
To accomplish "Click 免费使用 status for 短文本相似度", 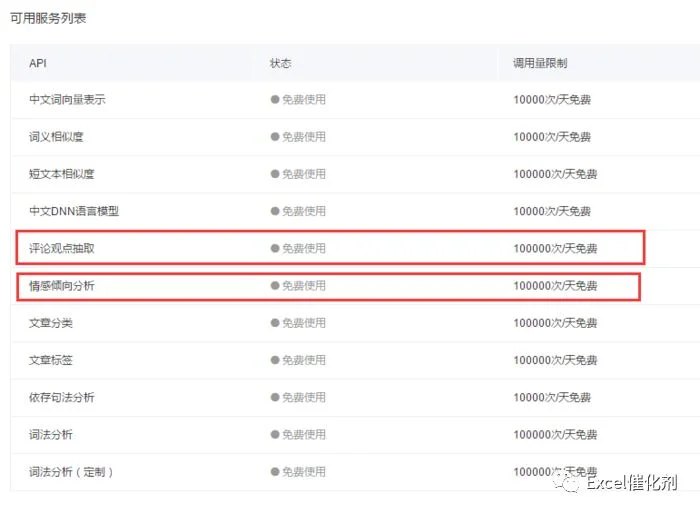I will click(x=304, y=174).
